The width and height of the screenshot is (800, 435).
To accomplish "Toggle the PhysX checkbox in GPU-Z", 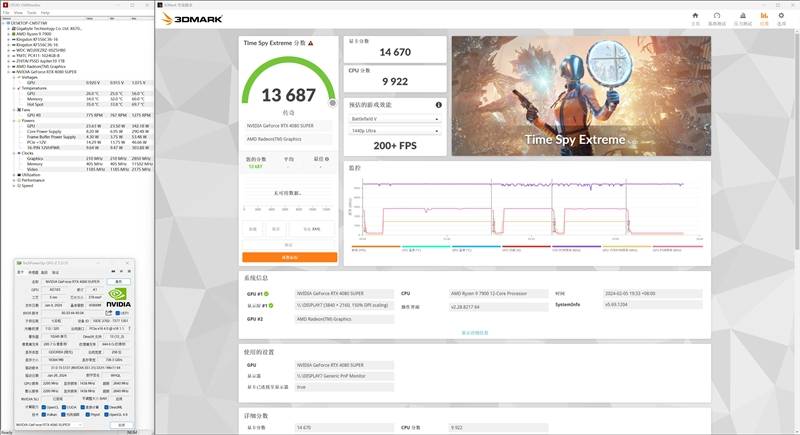I will [x=88, y=415].
